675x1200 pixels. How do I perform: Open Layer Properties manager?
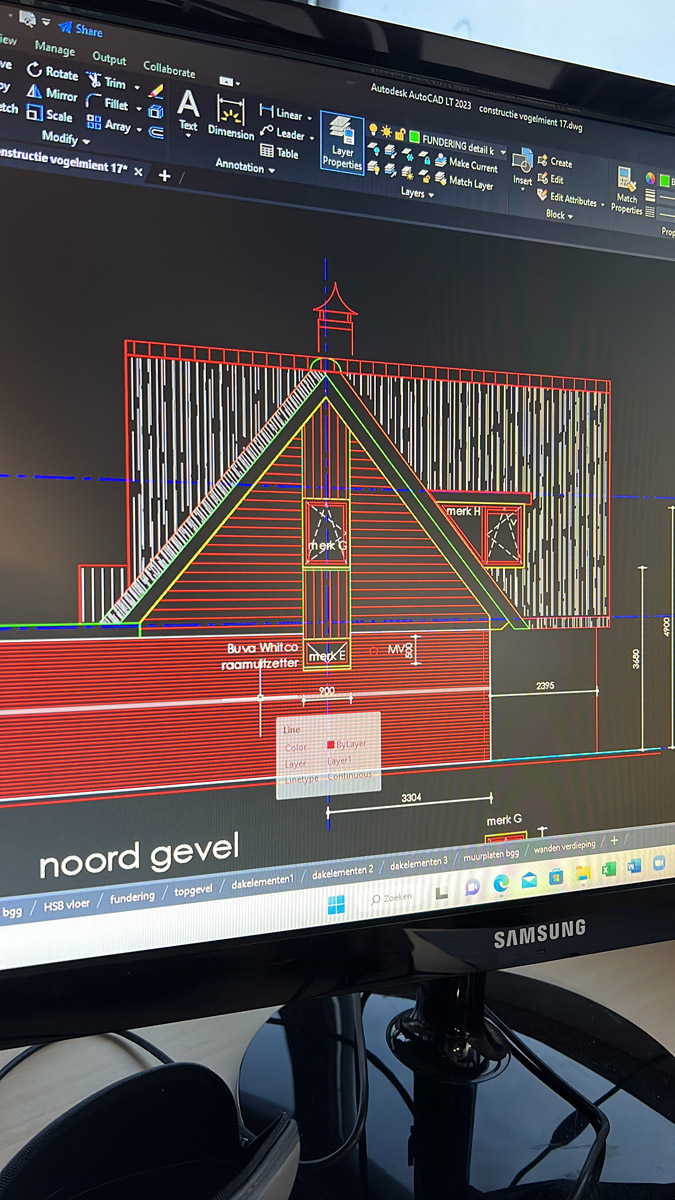coord(342,143)
